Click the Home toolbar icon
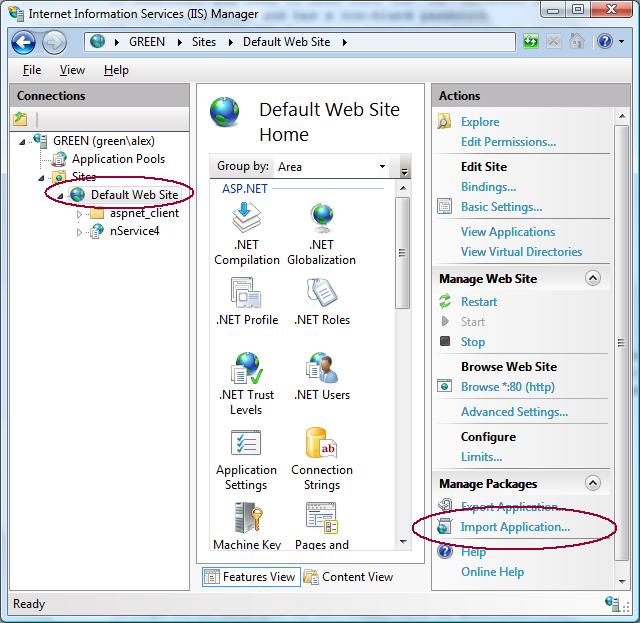The height and width of the screenshot is (623, 640). tap(576, 41)
